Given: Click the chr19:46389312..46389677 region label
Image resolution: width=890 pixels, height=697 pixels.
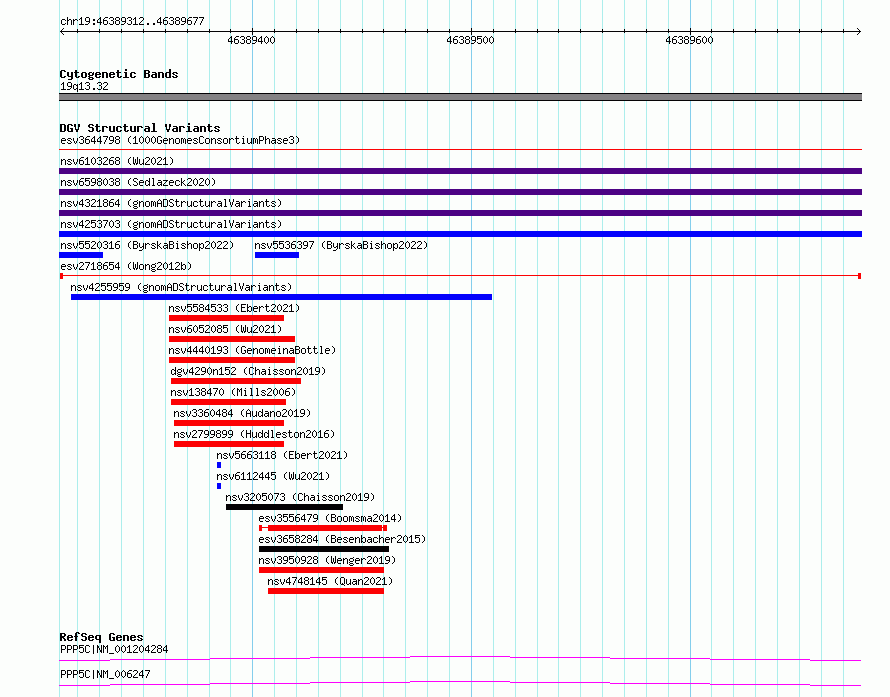Looking at the screenshot, I should 132,21.
